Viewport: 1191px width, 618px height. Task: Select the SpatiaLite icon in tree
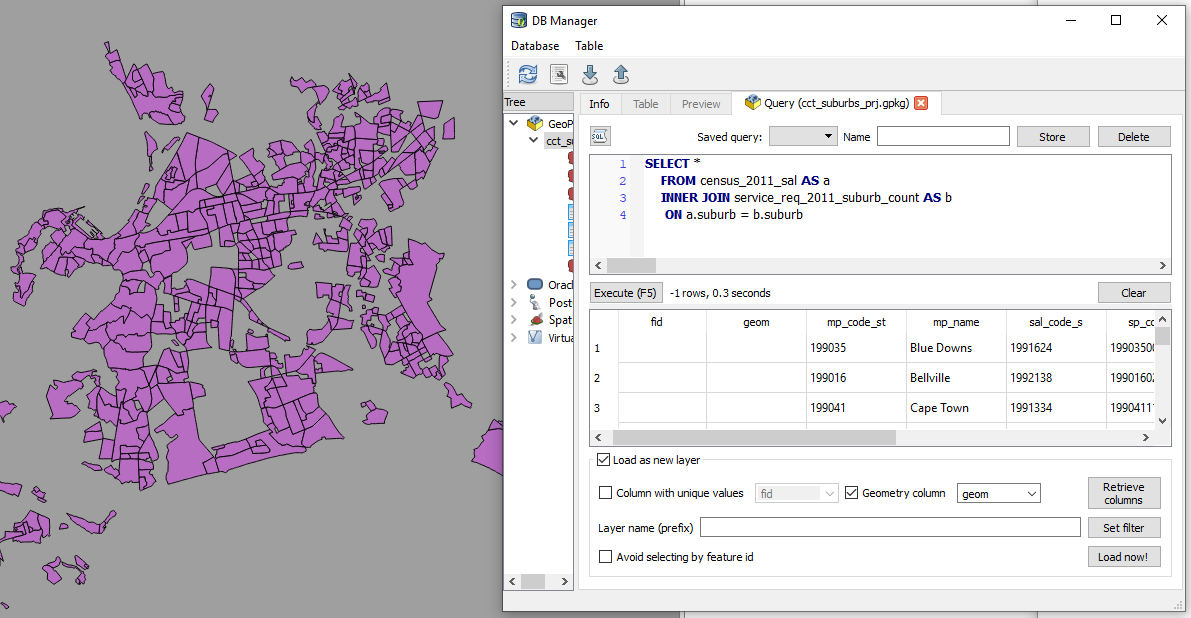tap(535, 320)
